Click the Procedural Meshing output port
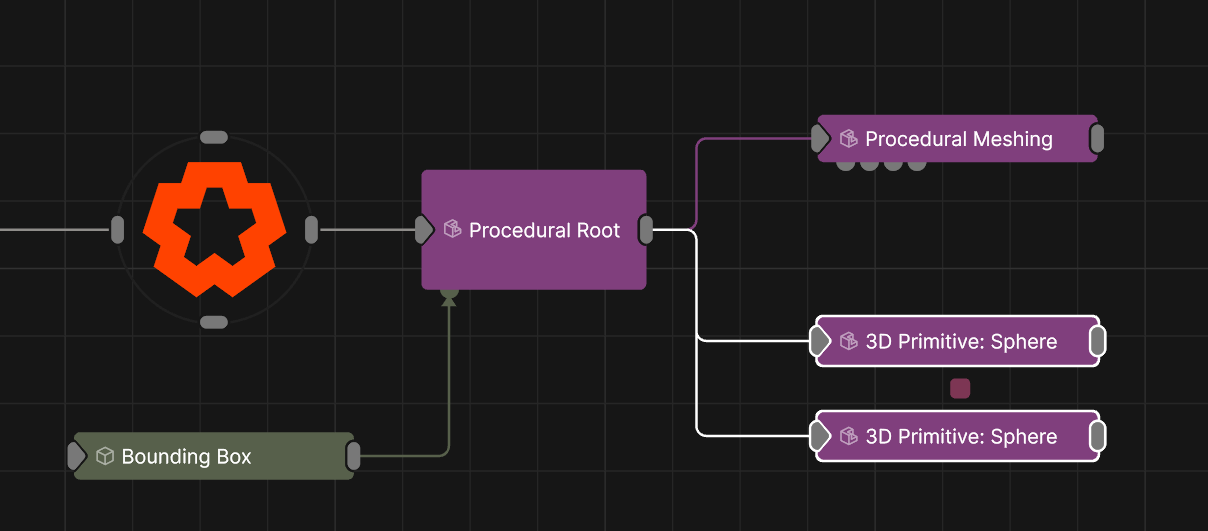Image resolution: width=1208 pixels, height=531 pixels. (1096, 139)
